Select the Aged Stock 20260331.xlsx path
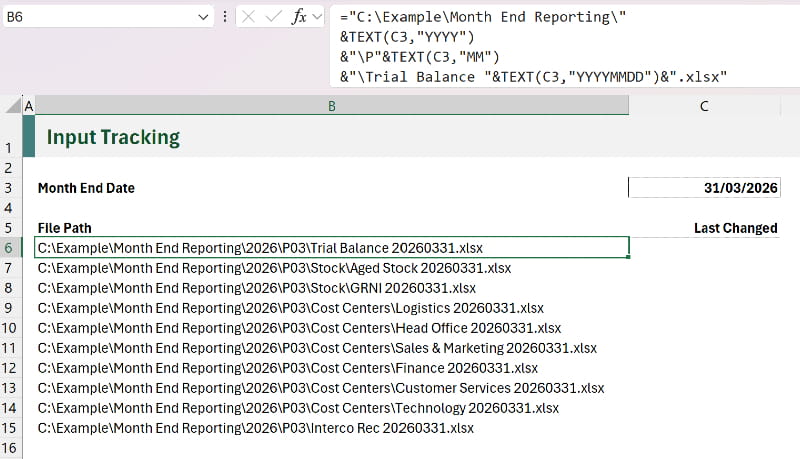 click(332, 268)
